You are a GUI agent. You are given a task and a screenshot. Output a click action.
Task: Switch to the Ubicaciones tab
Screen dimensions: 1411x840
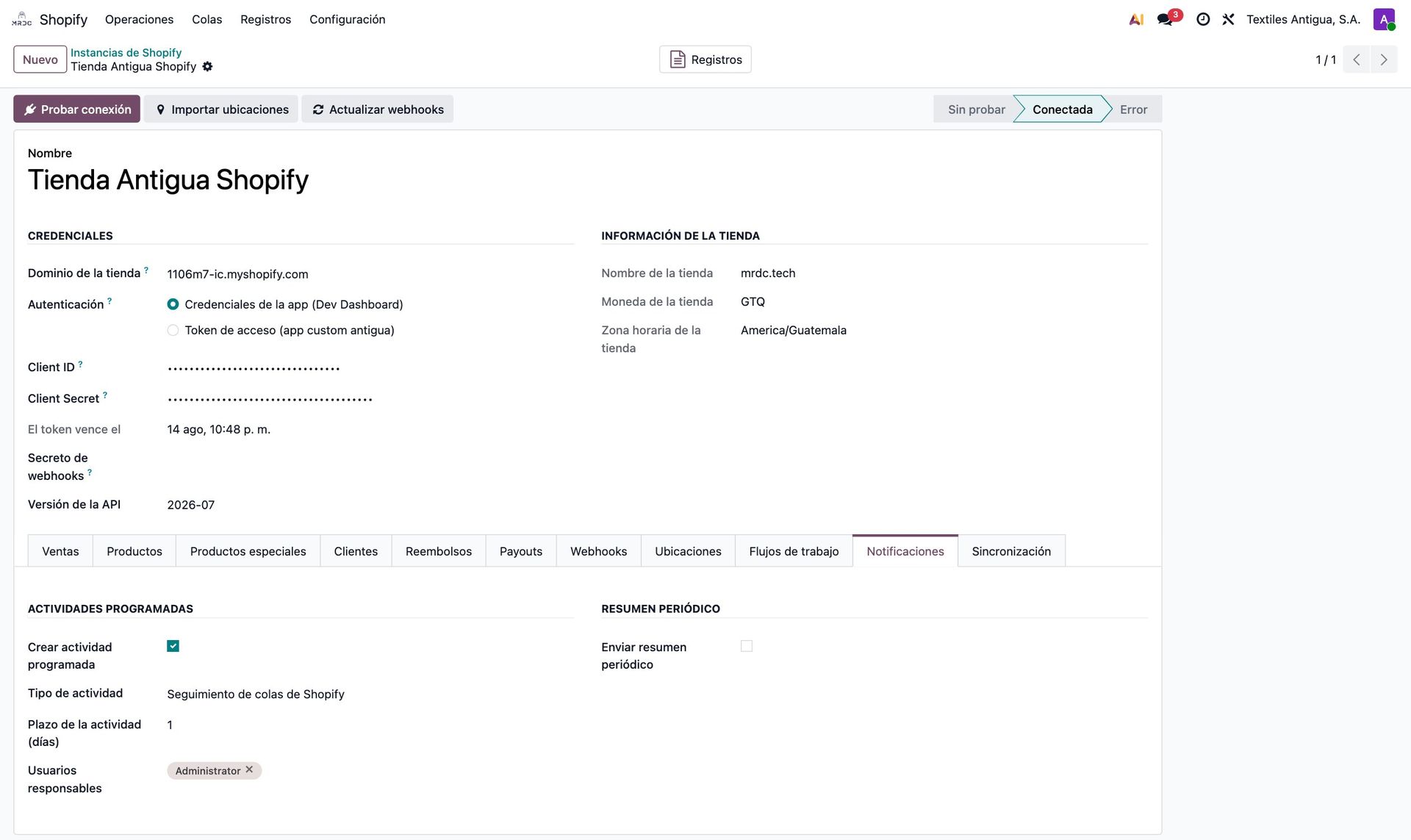[x=688, y=551]
